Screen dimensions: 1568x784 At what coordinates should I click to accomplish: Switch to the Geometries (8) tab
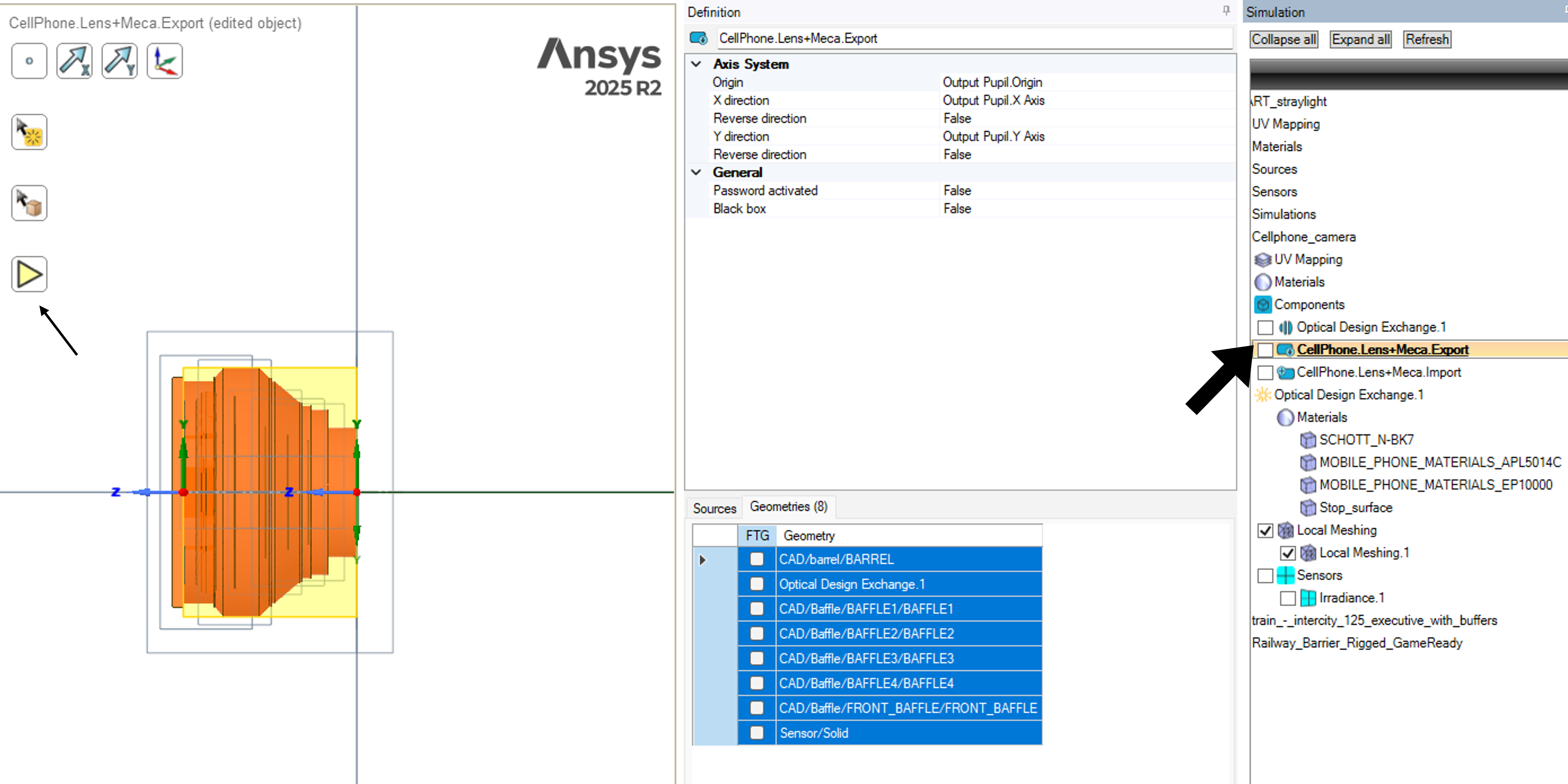point(788,507)
